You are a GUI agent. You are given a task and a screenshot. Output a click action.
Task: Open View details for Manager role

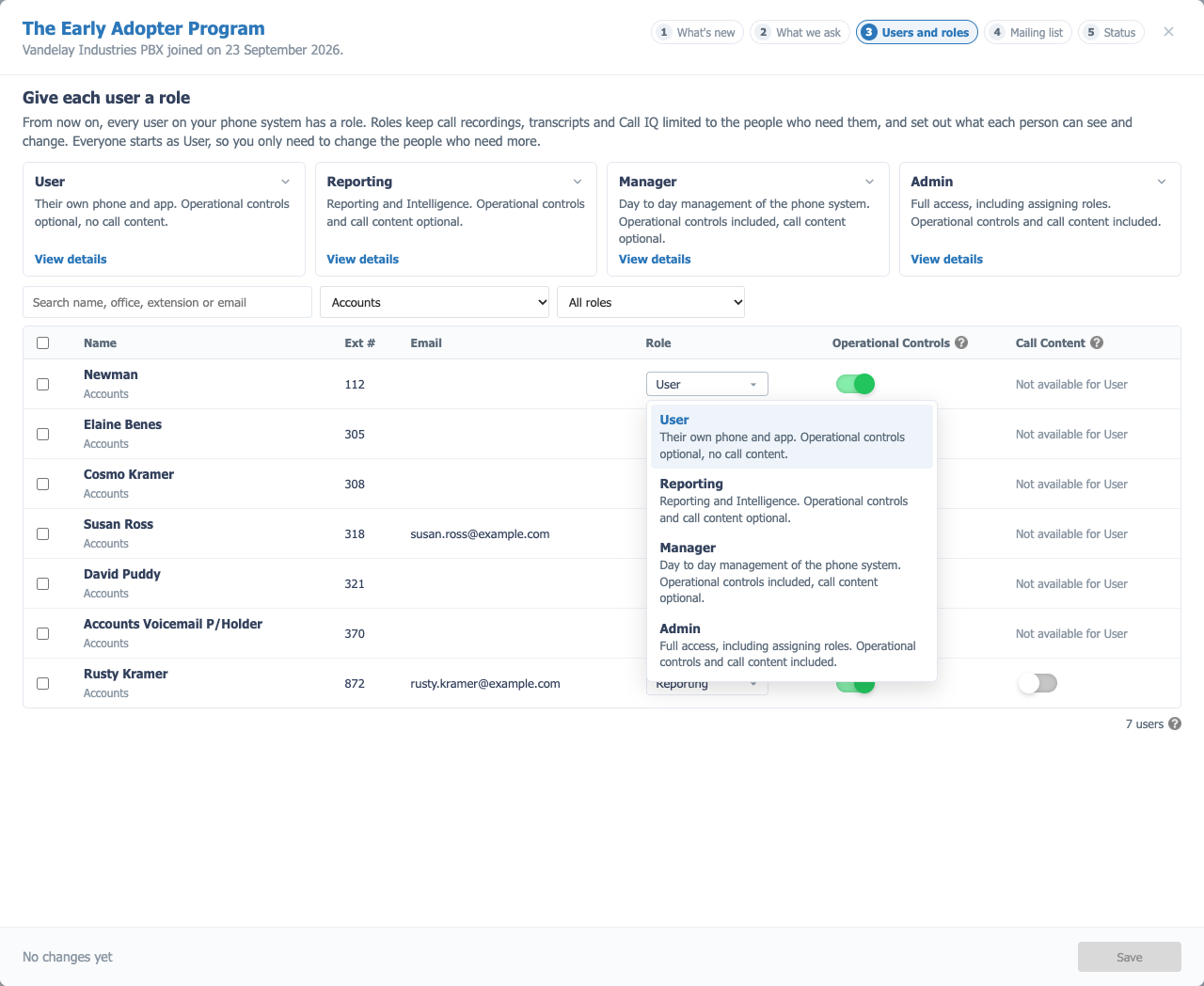(655, 259)
